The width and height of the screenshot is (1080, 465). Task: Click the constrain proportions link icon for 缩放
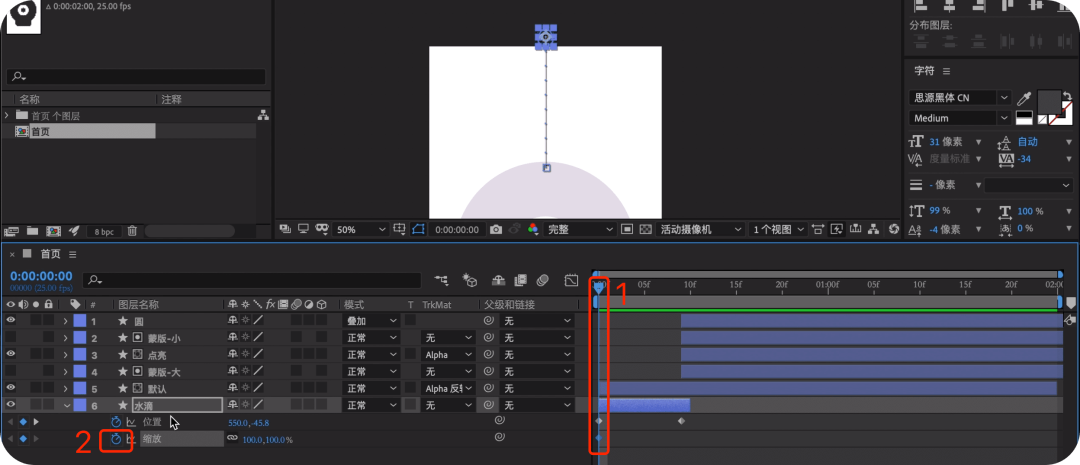233,439
